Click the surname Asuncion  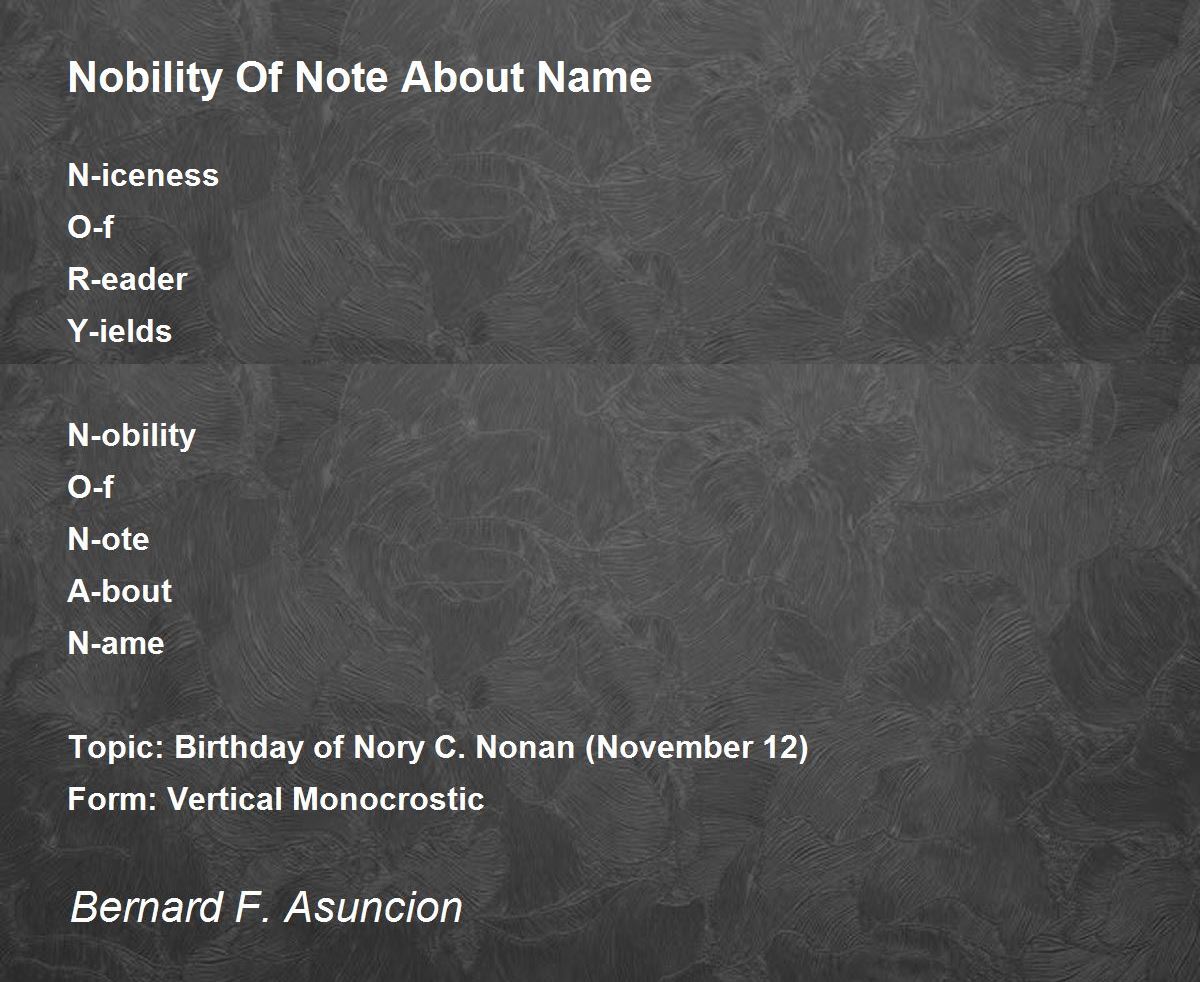[x=374, y=908]
